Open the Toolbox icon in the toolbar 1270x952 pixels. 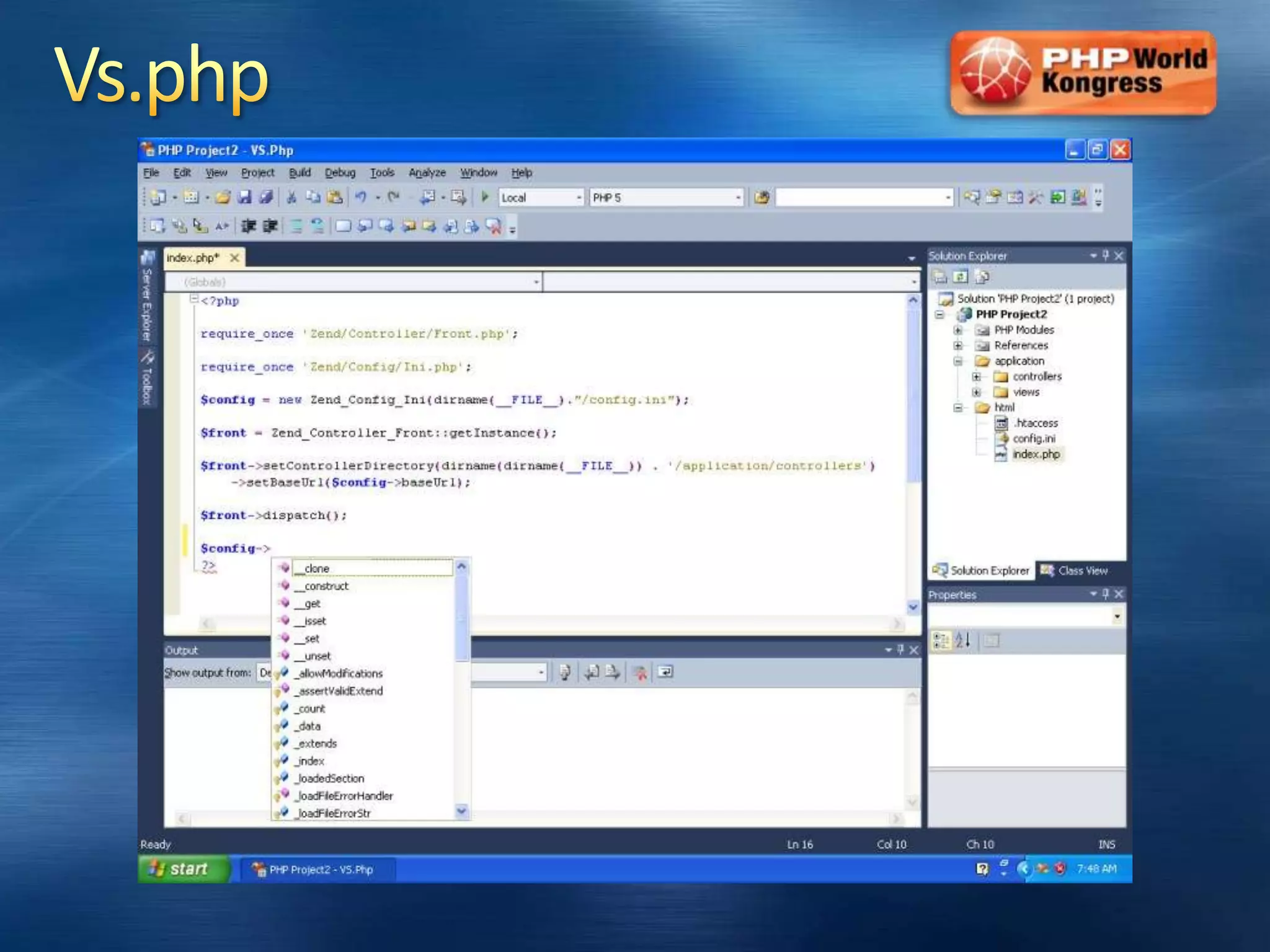pyautogui.click(x=1036, y=197)
